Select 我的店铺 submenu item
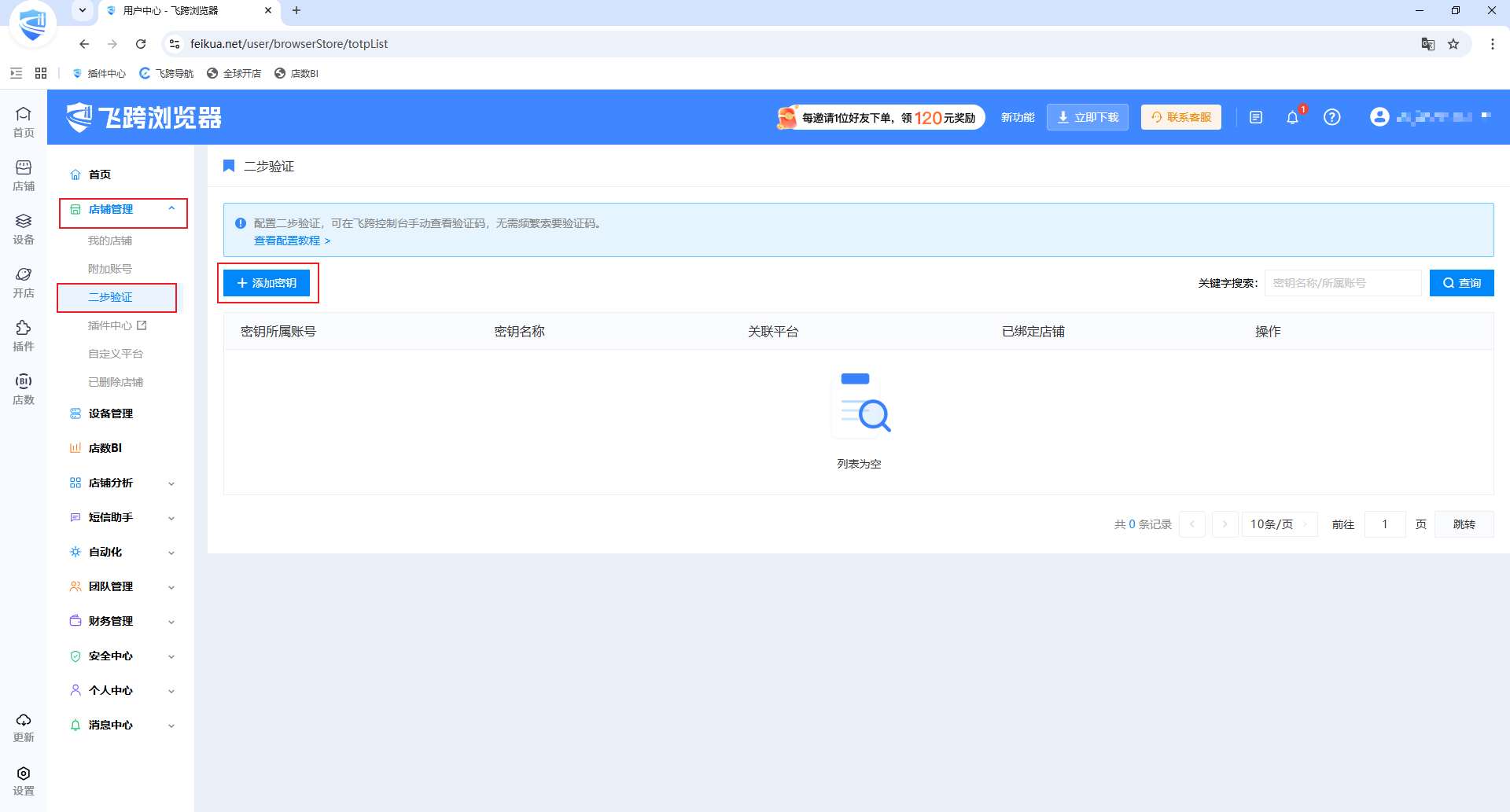Image resolution: width=1510 pixels, height=812 pixels. click(110, 241)
